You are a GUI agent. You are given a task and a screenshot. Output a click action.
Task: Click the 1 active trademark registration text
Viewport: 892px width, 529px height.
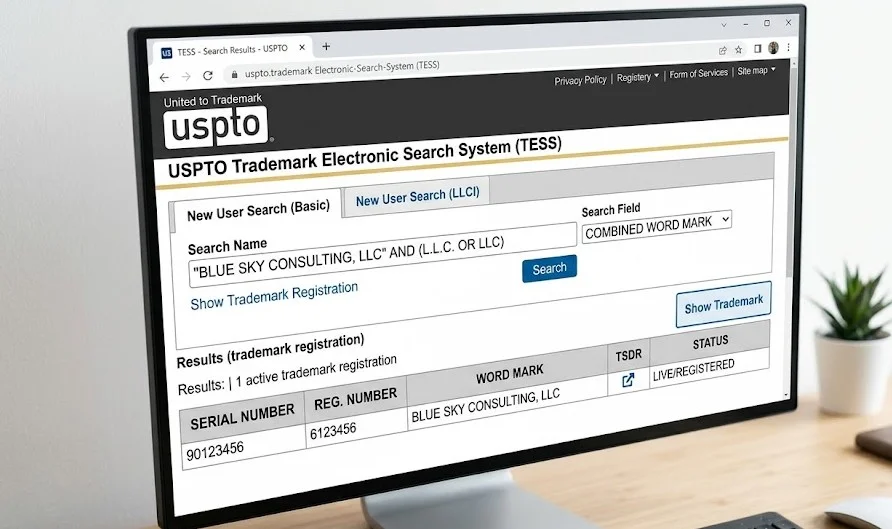[x=316, y=373]
